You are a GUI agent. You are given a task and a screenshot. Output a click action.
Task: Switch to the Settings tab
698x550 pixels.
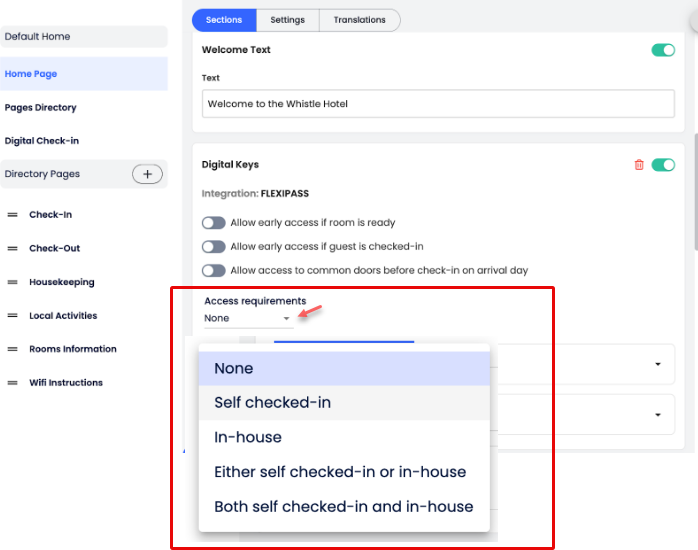click(287, 20)
